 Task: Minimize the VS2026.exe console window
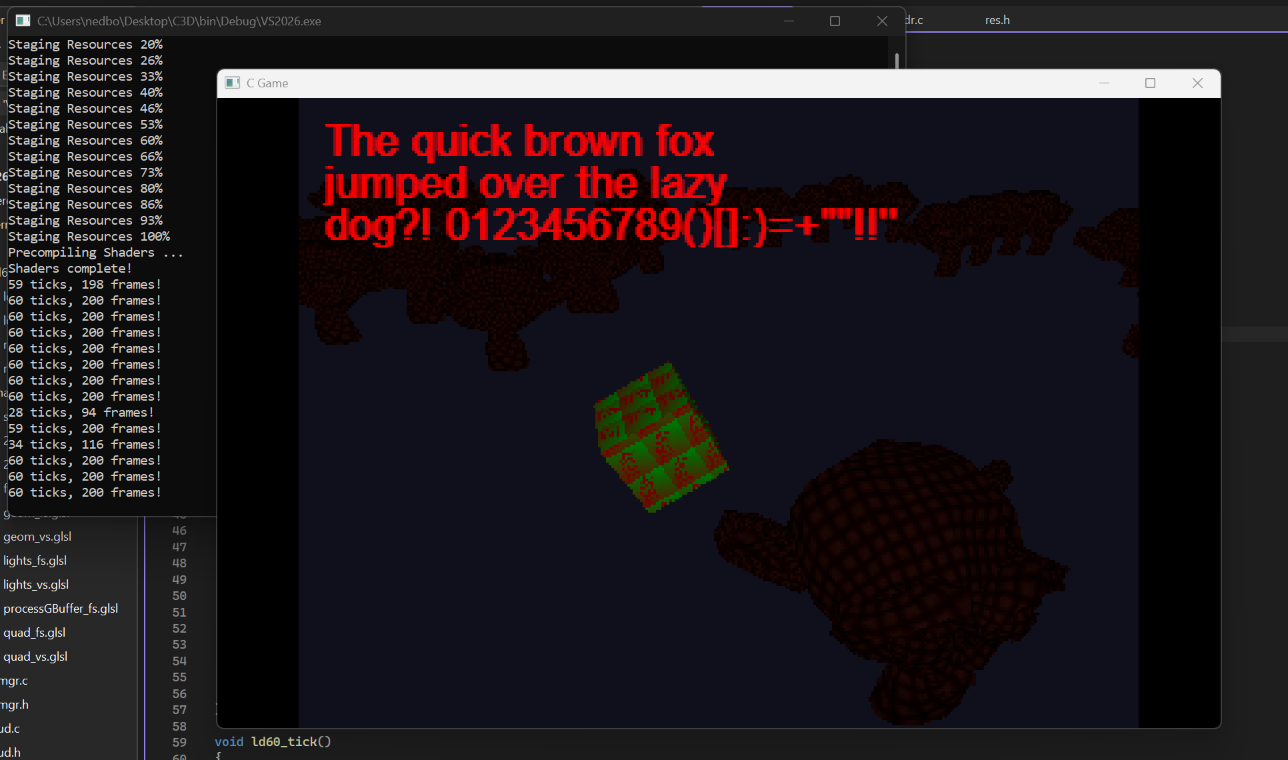click(x=788, y=21)
